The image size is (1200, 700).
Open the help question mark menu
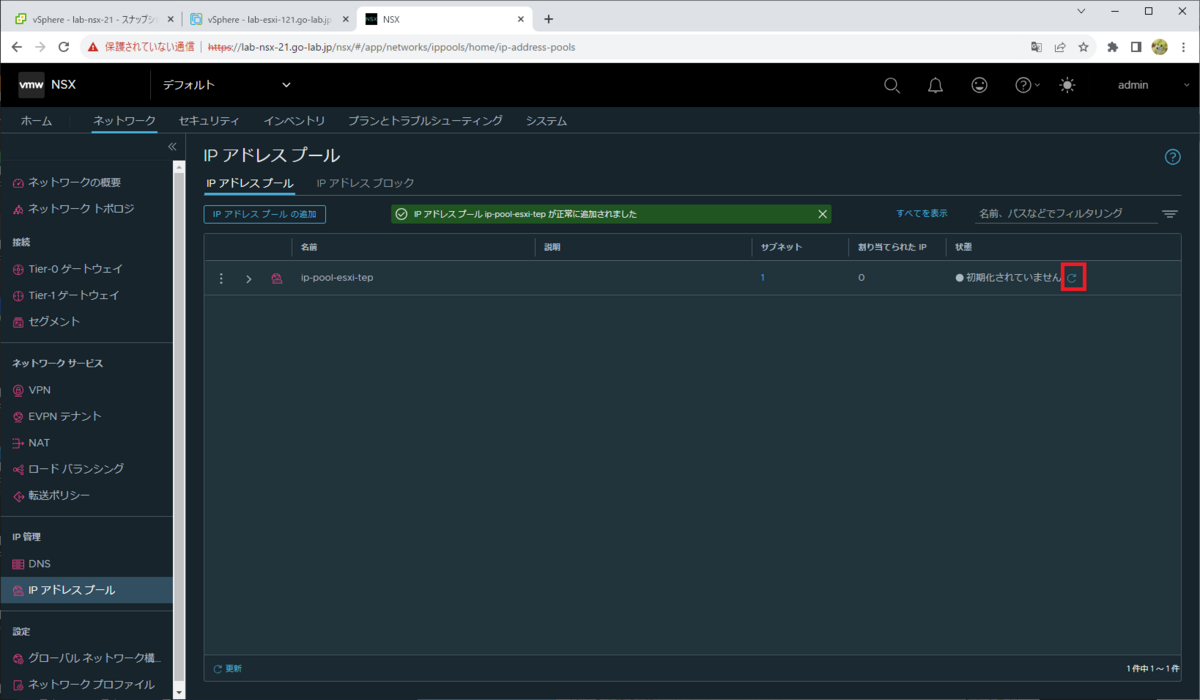(x=1027, y=85)
